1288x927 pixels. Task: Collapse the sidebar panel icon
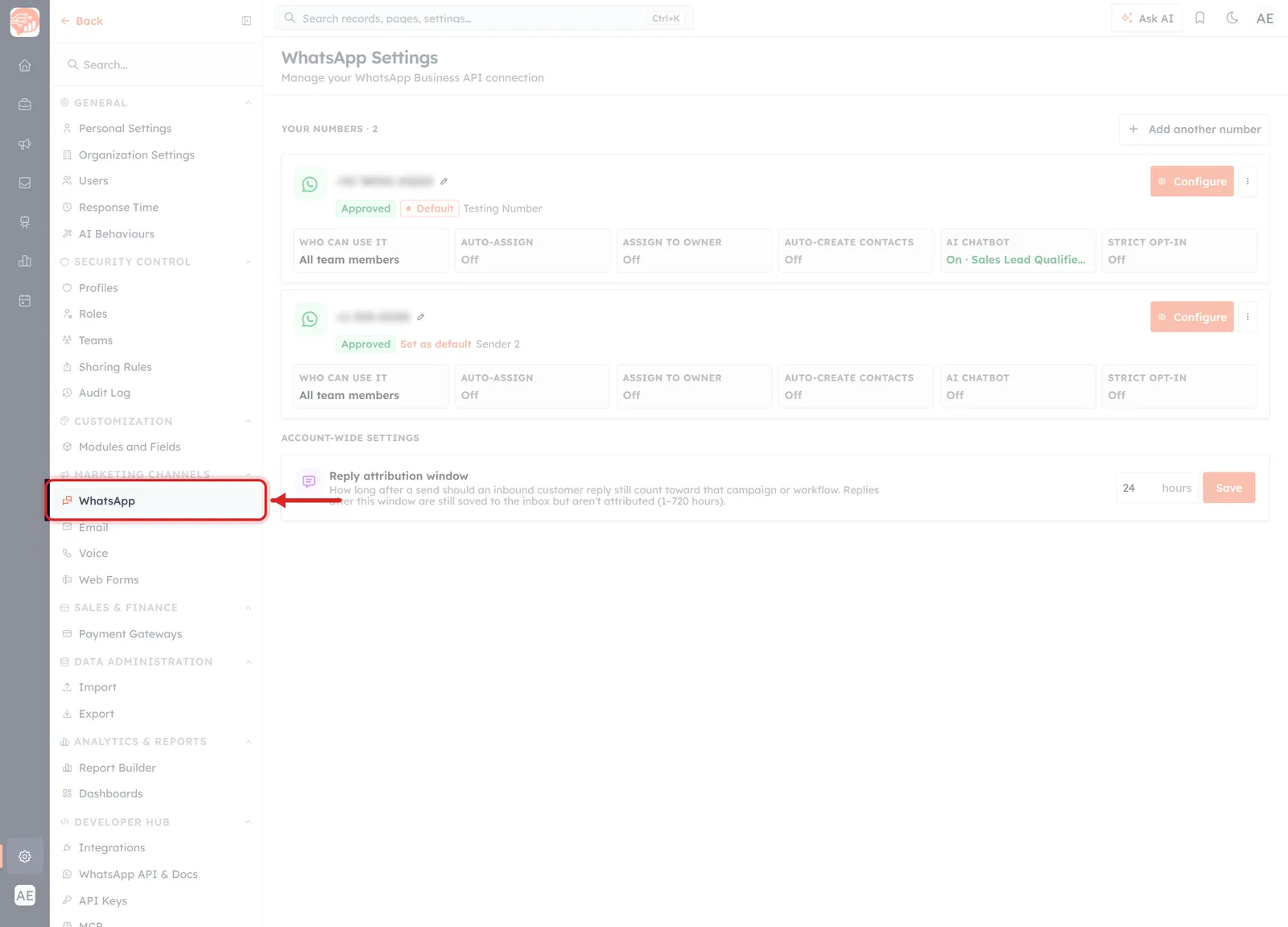(246, 21)
